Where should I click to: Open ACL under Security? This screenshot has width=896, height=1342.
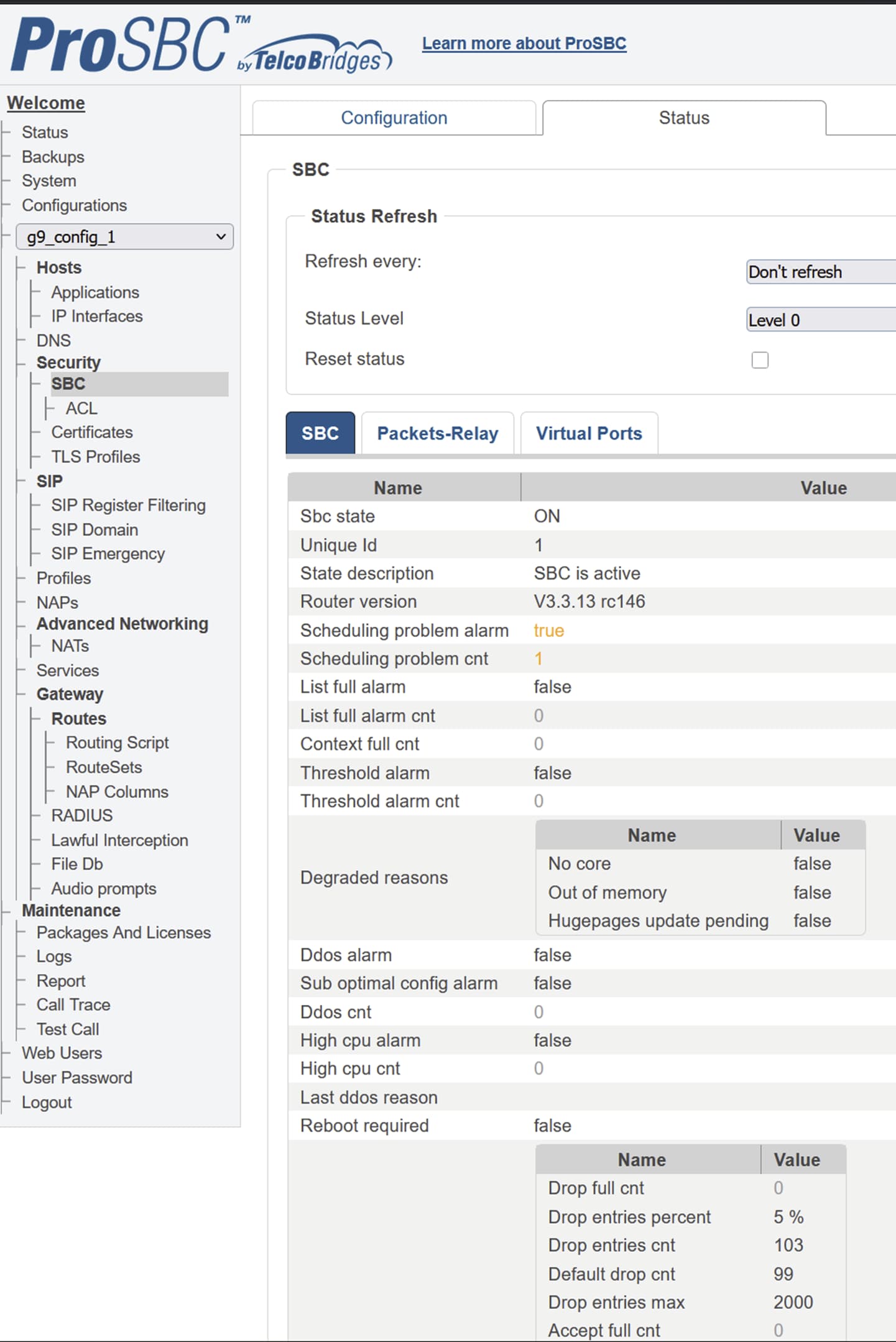[x=81, y=409]
